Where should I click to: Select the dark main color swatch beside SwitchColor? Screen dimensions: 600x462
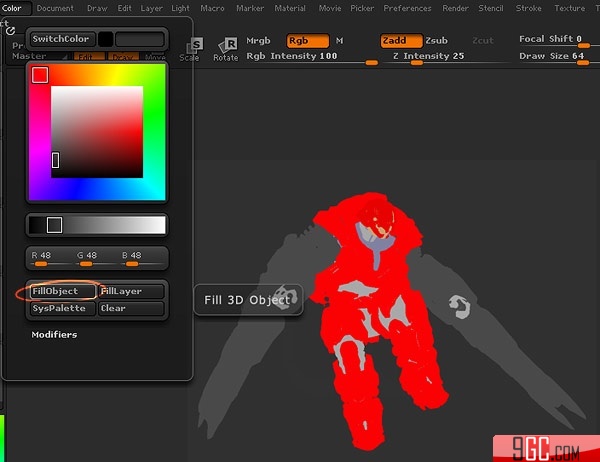(x=140, y=39)
